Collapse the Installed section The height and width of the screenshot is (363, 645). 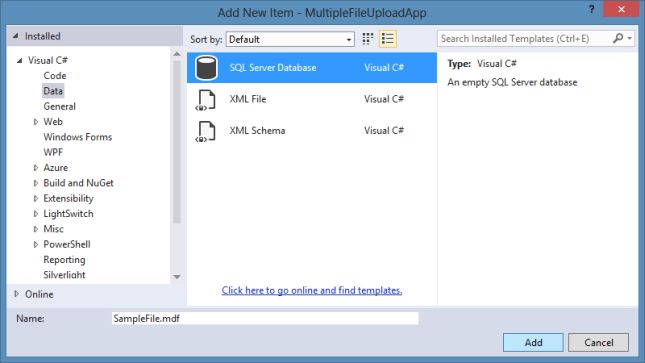click(x=16, y=36)
